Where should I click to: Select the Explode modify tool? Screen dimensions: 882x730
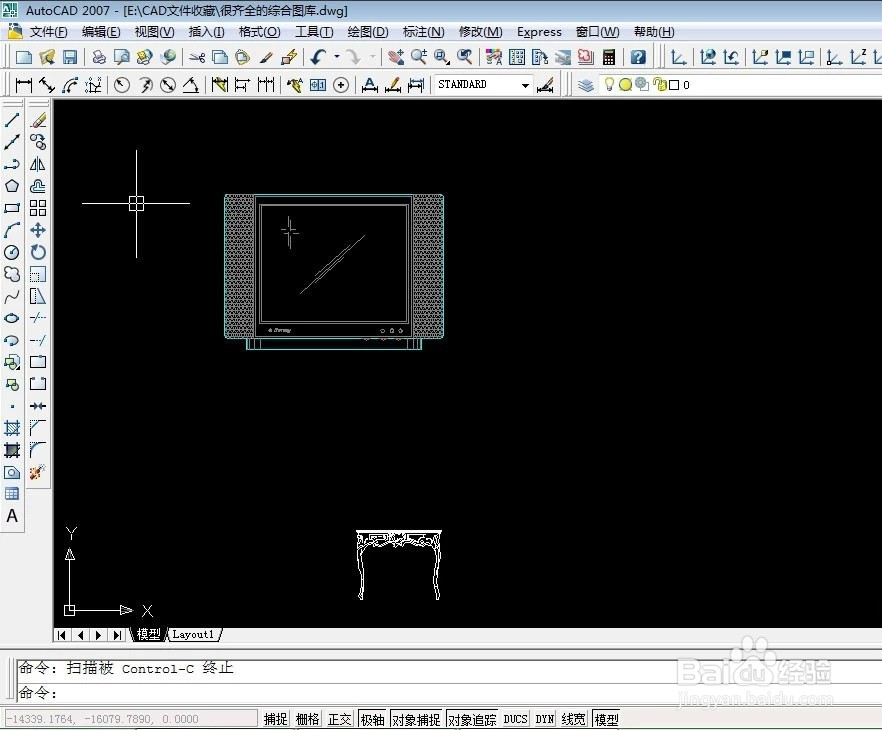[38, 472]
